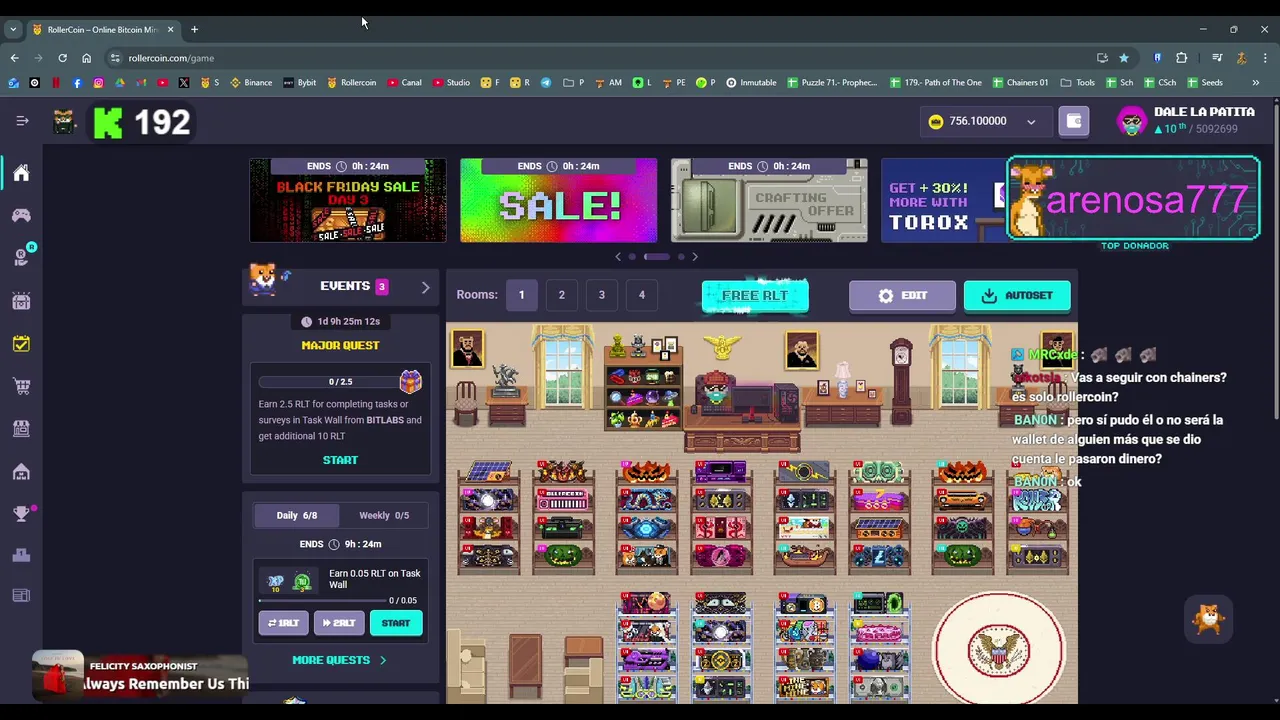The image size is (1280, 720).
Task: Click the 2 RLT skip quest button
Action: pos(339,623)
